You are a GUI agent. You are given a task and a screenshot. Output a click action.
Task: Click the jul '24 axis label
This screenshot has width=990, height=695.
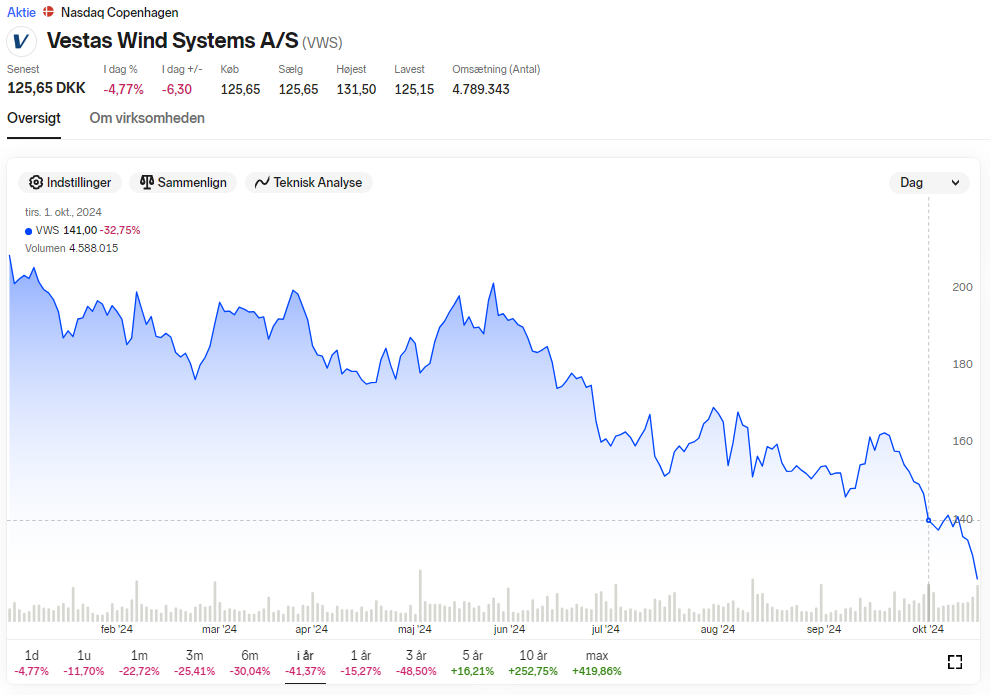[605, 629]
